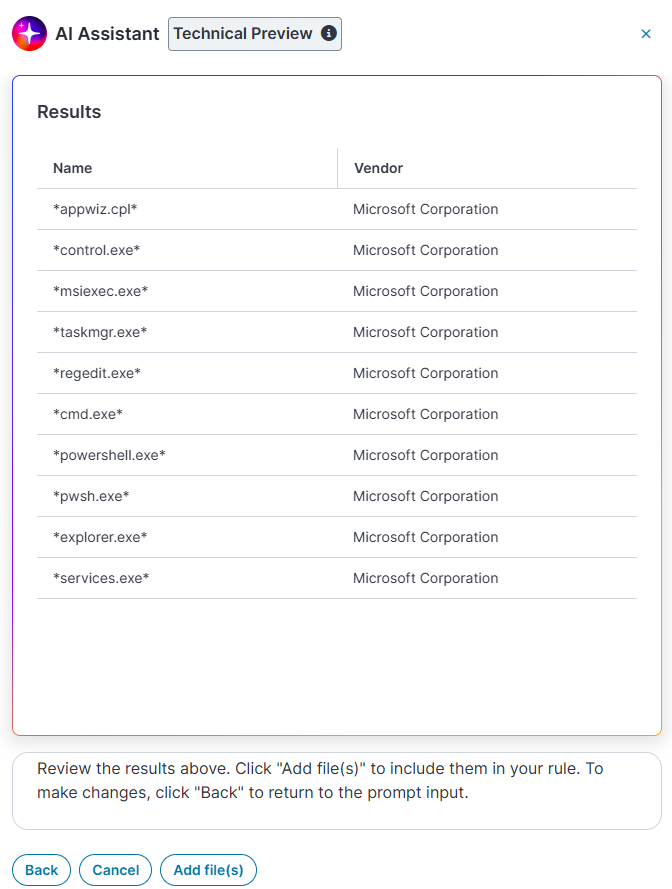Select the *regedit.exe* entry
This screenshot has height=889, width=672.
point(337,373)
